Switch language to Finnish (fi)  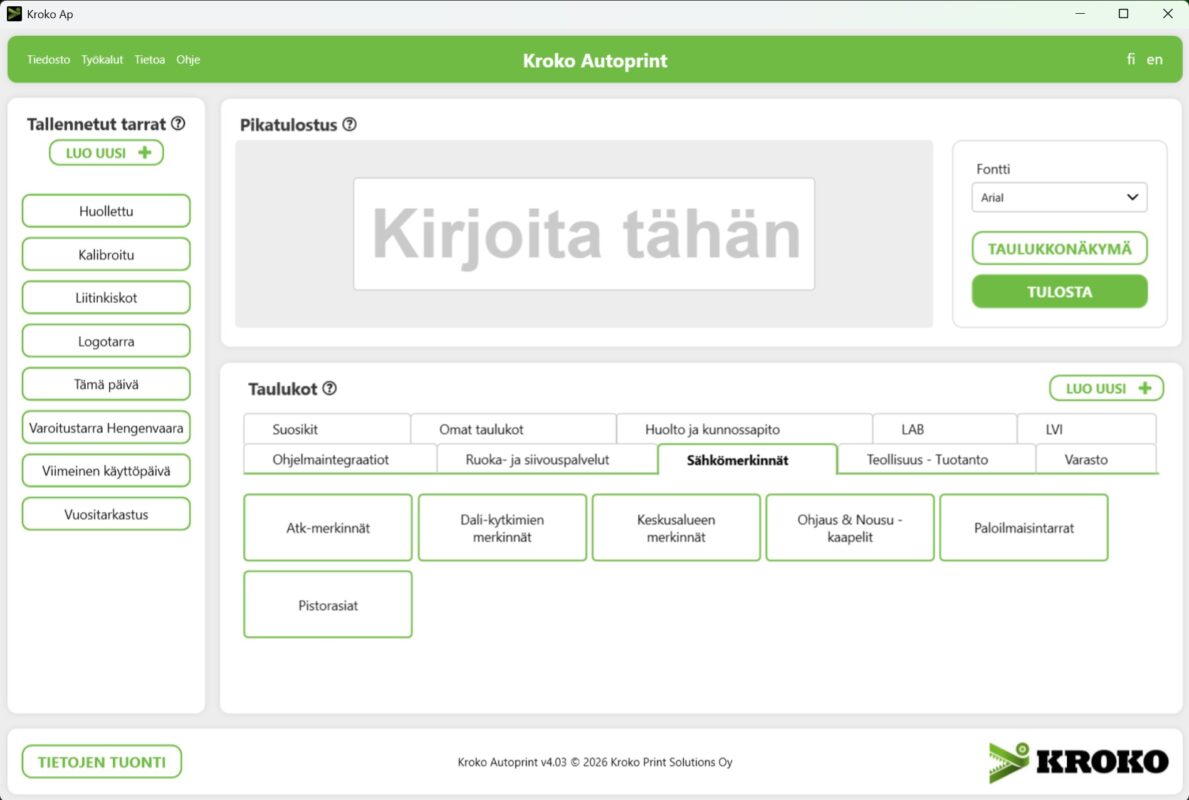tap(1131, 60)
